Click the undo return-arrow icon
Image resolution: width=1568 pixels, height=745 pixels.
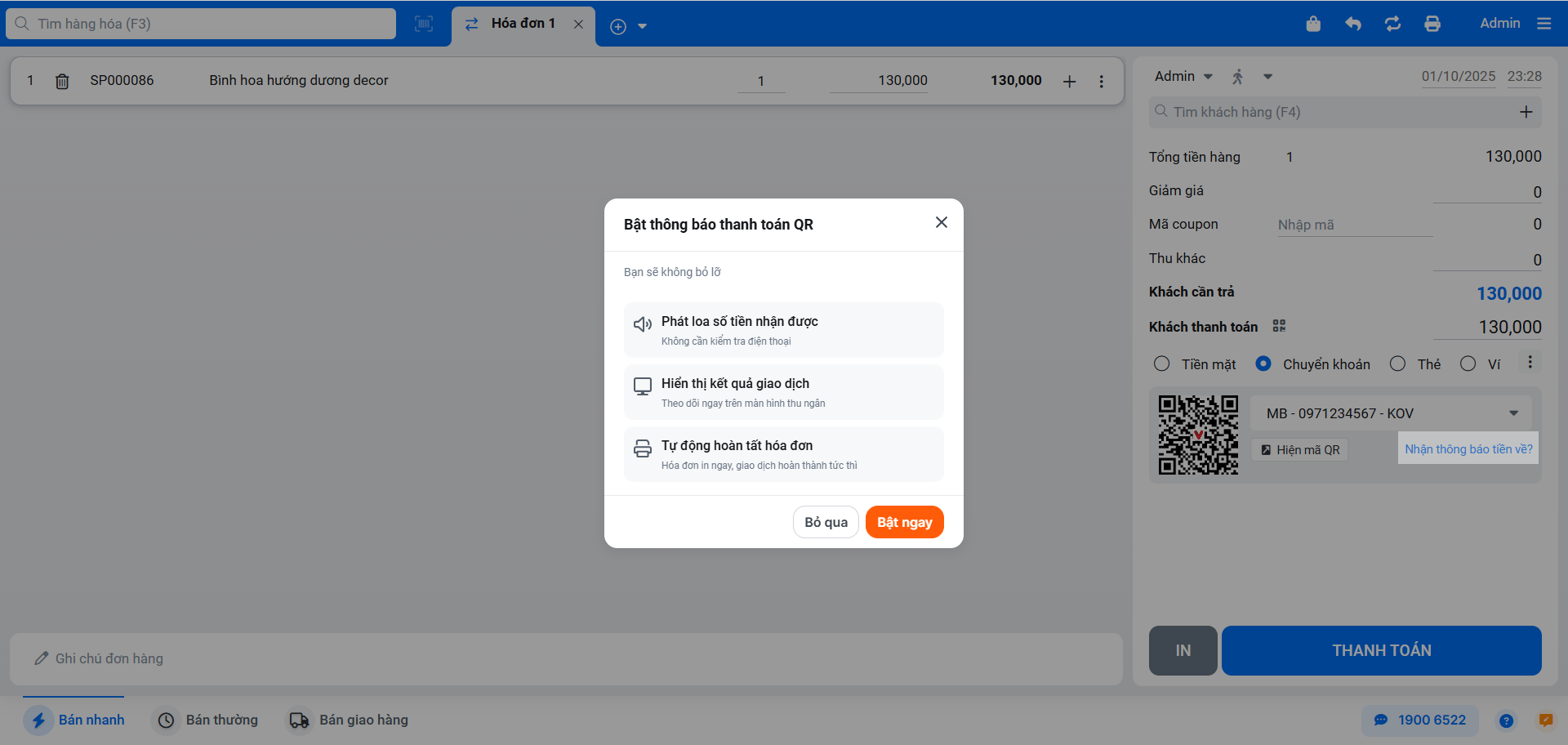point(1353,24)
